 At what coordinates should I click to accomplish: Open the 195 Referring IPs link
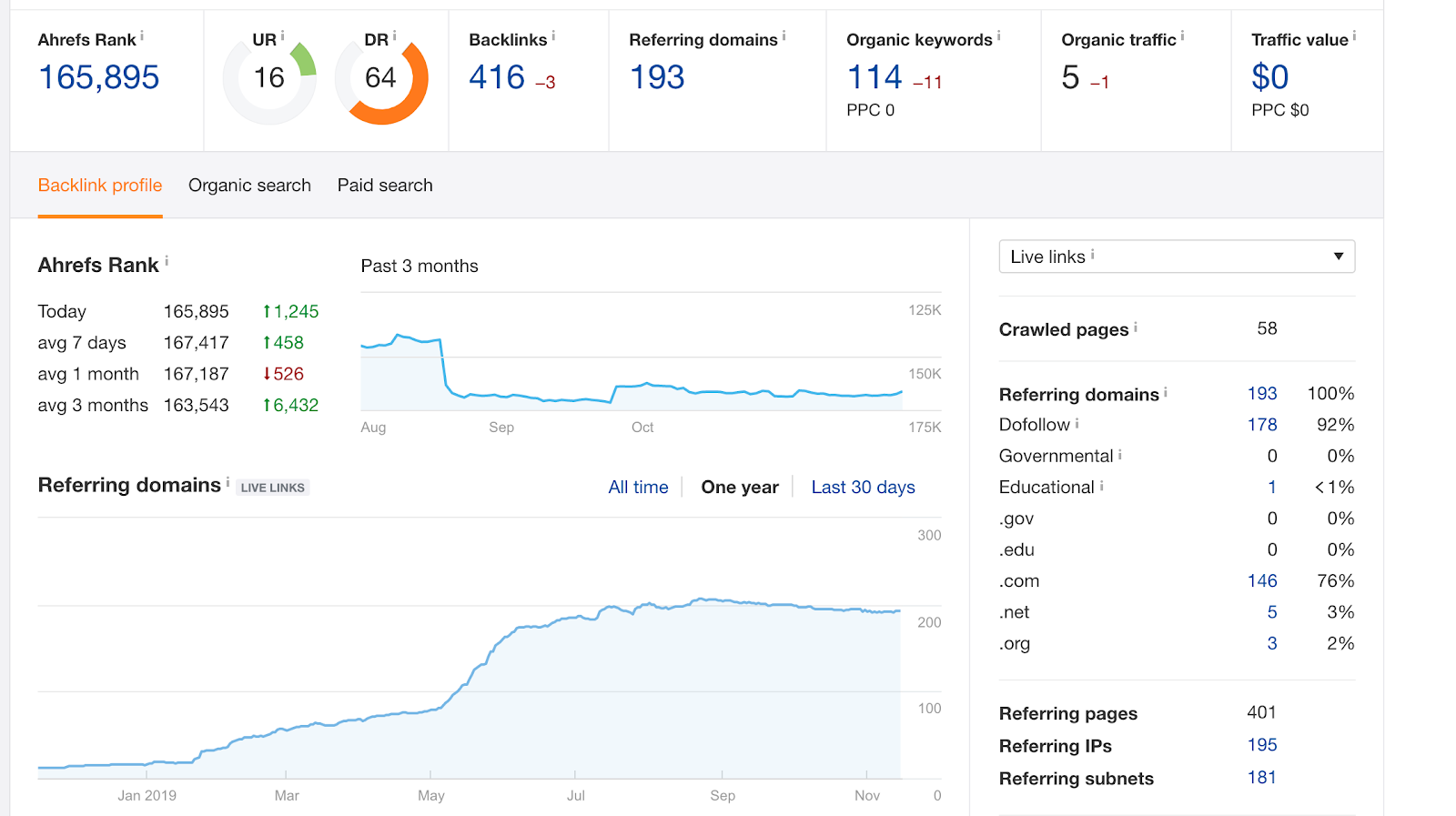[x=1262, y=745]
